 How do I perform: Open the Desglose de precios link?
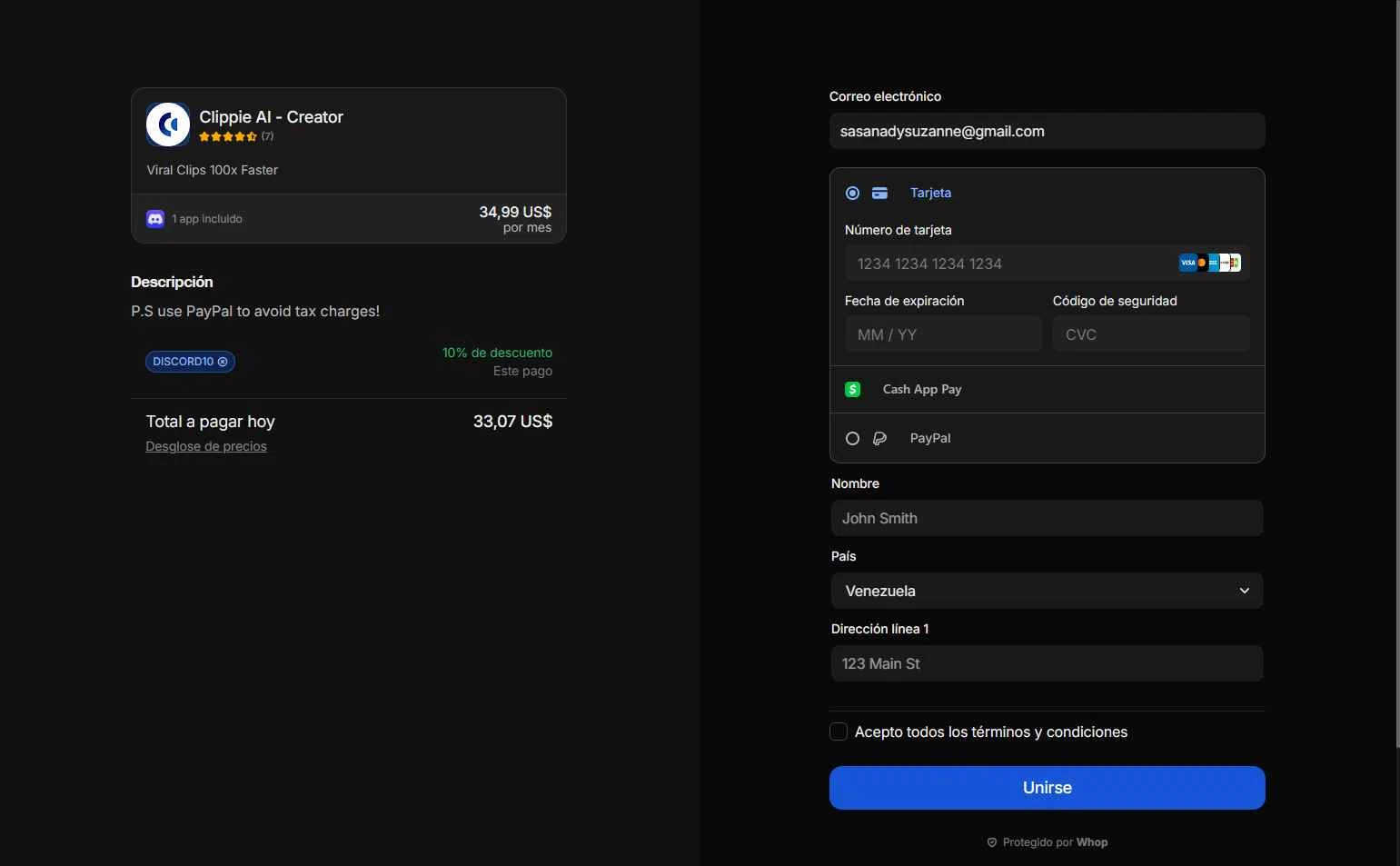[x=206, y=446]
